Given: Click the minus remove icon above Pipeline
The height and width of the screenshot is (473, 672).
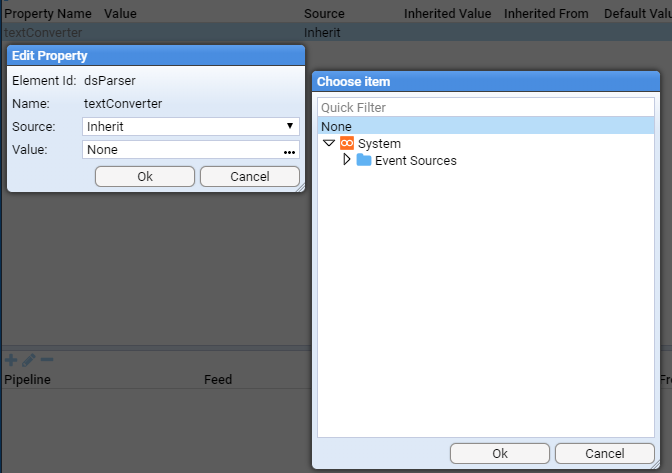Looking at the screenshot, I should (x=46, y=360).
